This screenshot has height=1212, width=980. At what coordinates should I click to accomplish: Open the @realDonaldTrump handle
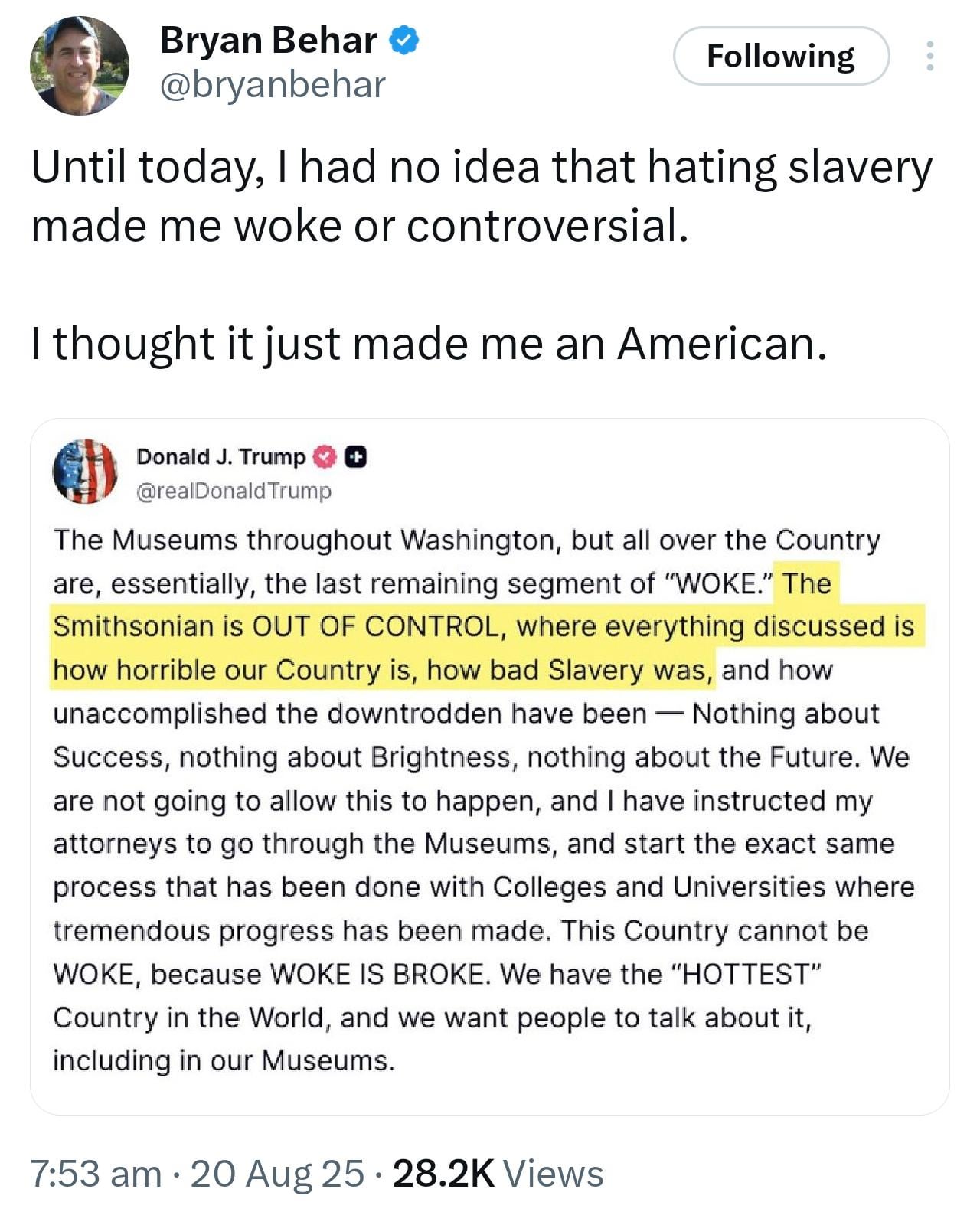pos(234,491)
